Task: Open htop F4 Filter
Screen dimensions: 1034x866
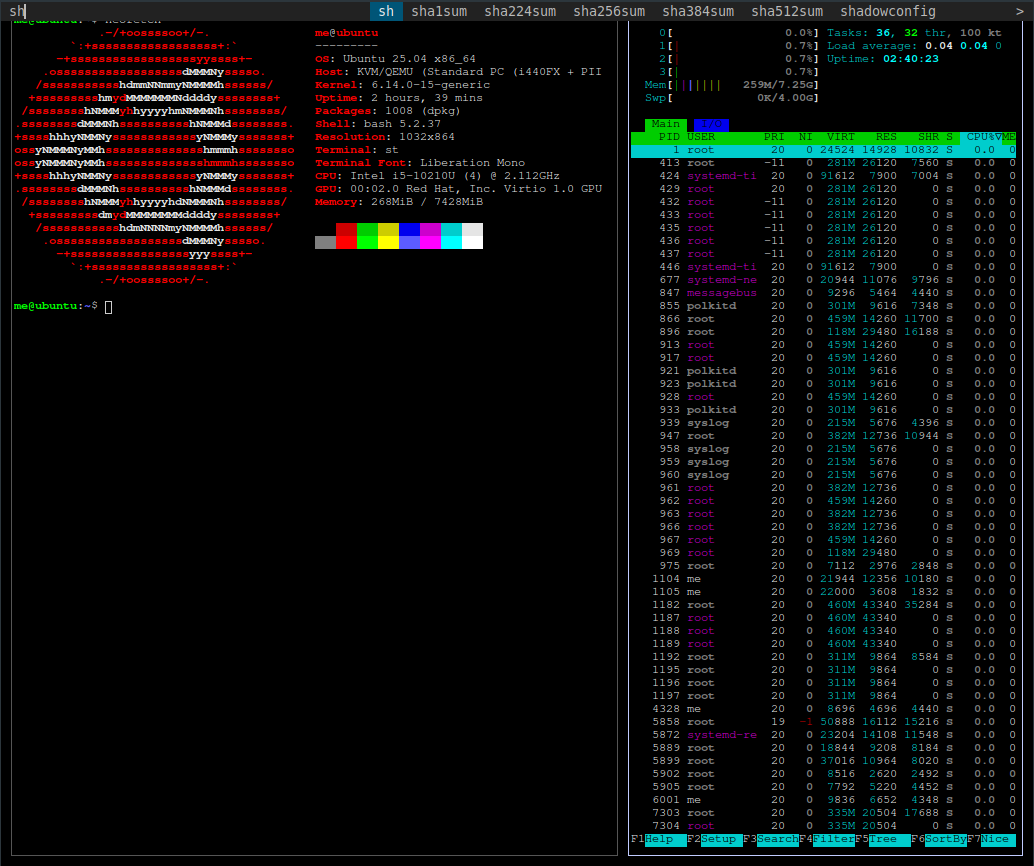Action: click(826, 839)
